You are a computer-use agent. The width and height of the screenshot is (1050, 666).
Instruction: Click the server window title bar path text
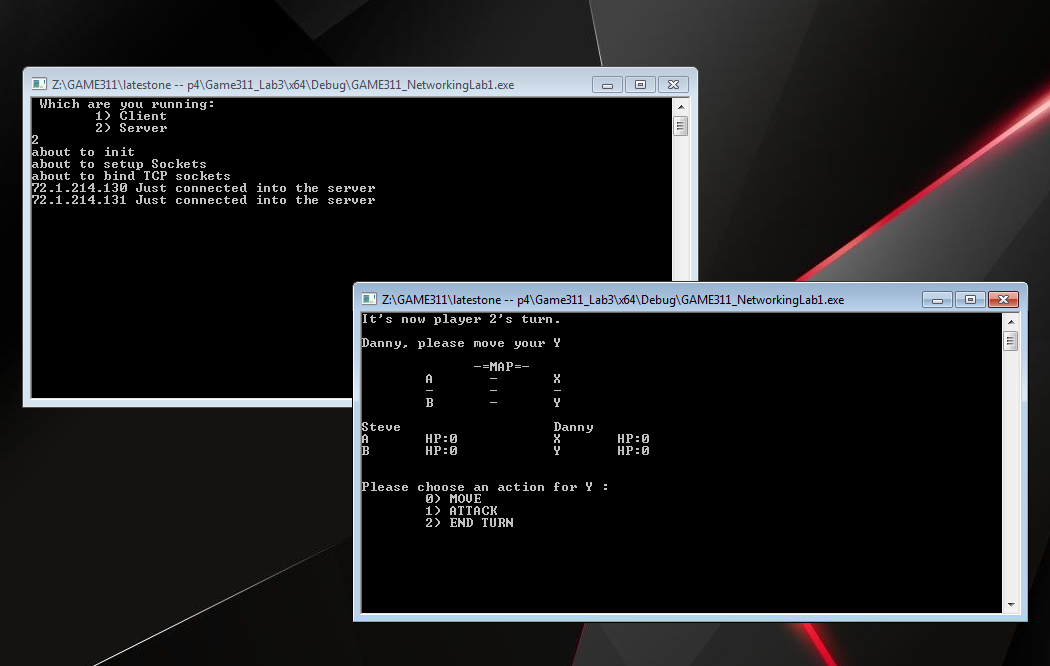click(x=283, y=85)
